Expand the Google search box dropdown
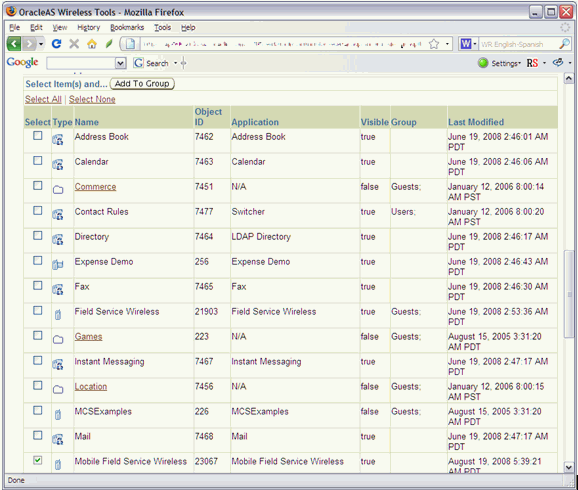 click(x=120, y=63)
